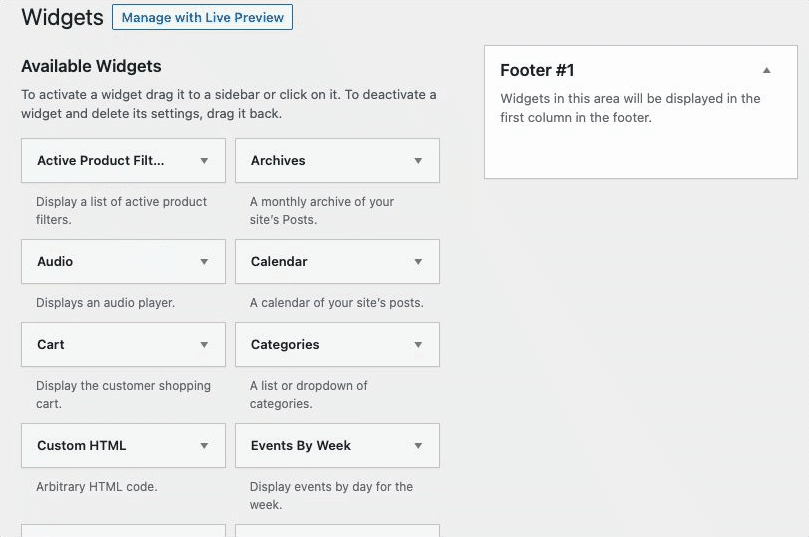The width and height of the screenshot is (809, 537).
Task: Expand the Active Product Filters widget arrow
Action: tap(204, 160)
